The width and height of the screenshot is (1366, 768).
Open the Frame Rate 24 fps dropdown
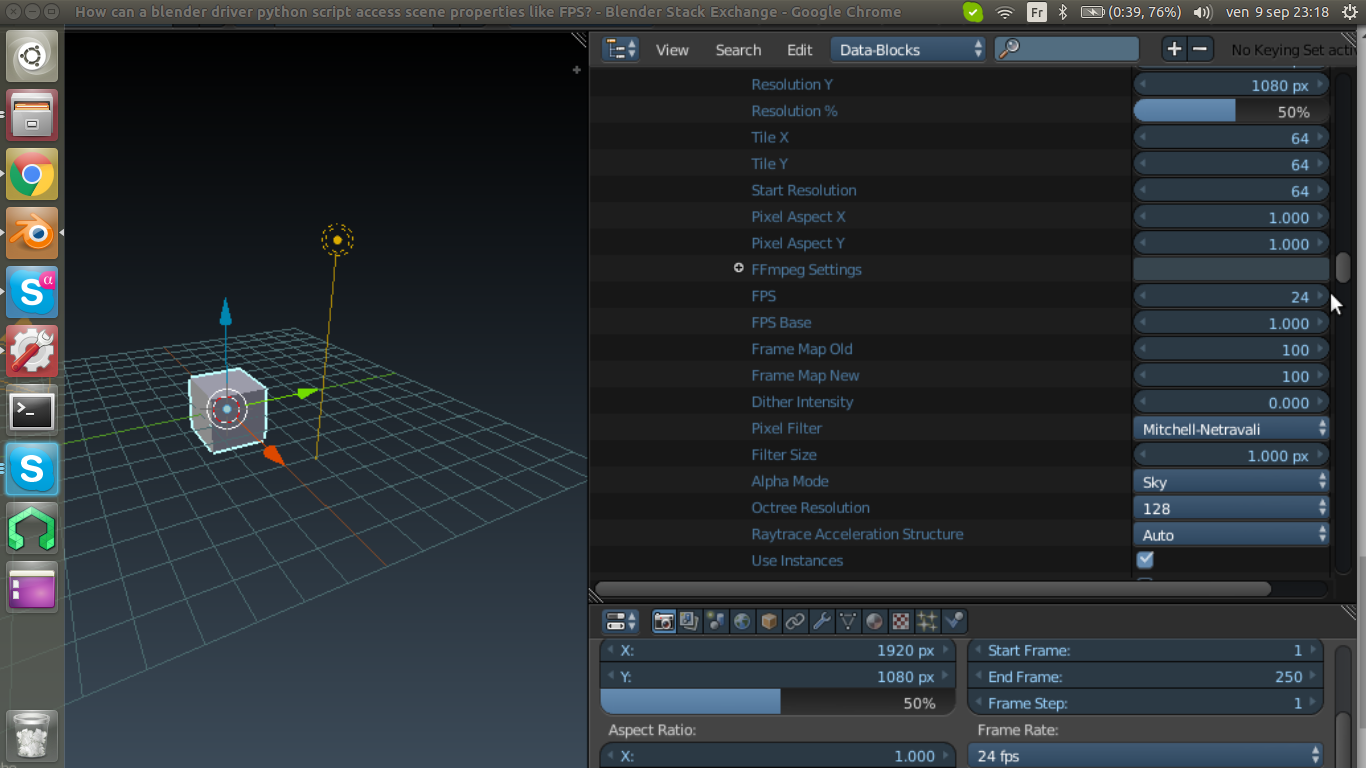[1146, 756]
